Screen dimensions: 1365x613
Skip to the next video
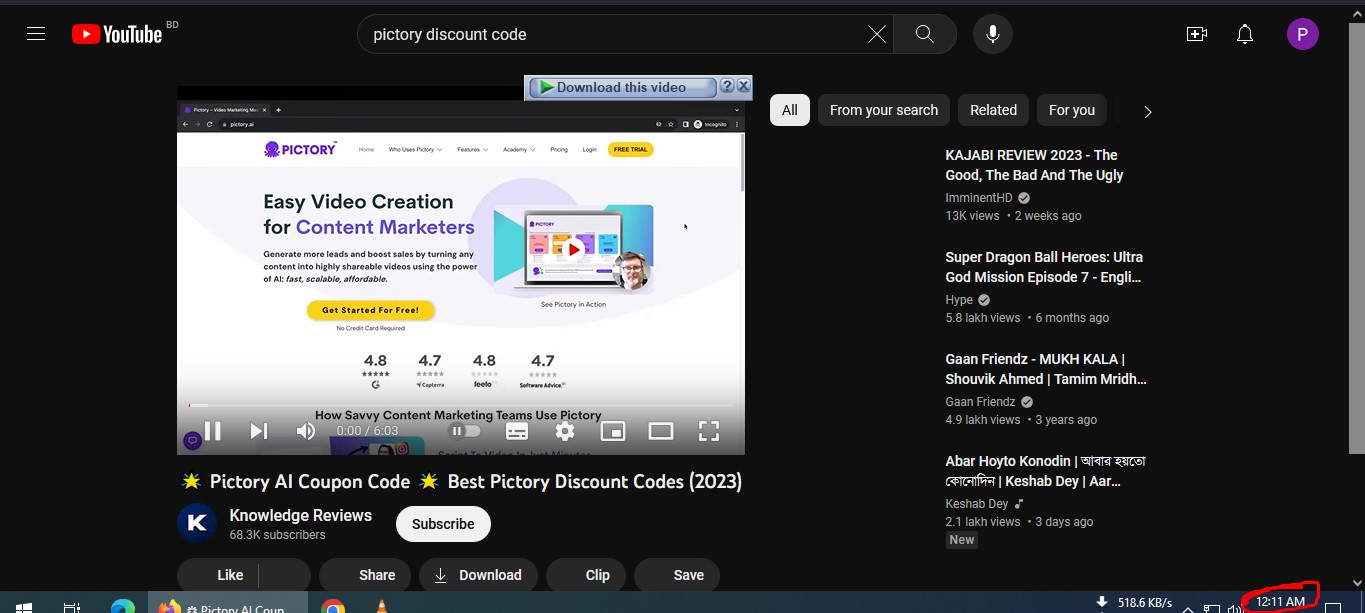coord(259,431)
